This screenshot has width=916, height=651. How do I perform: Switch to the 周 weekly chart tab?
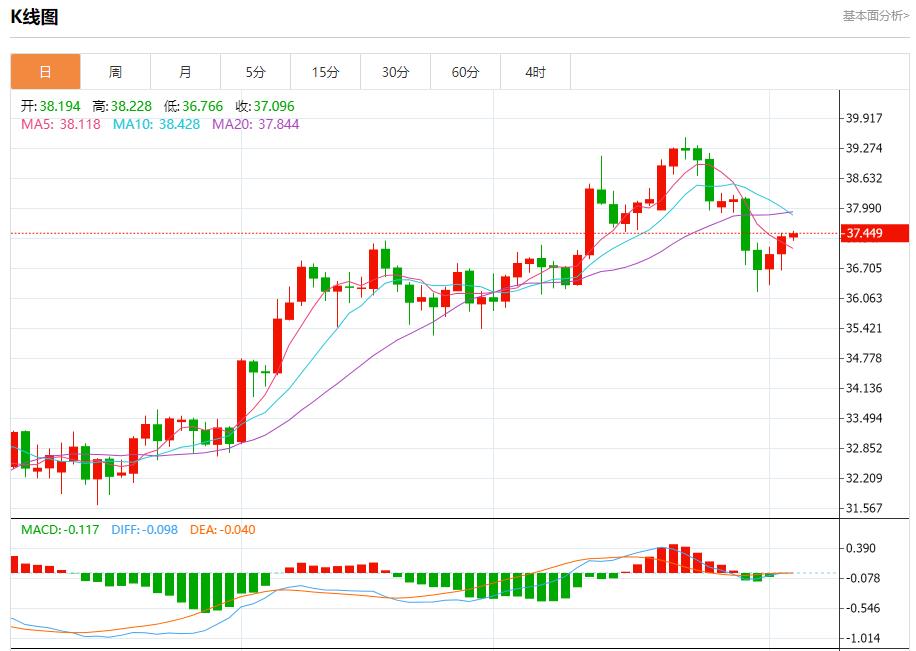[x=115, y=71]
